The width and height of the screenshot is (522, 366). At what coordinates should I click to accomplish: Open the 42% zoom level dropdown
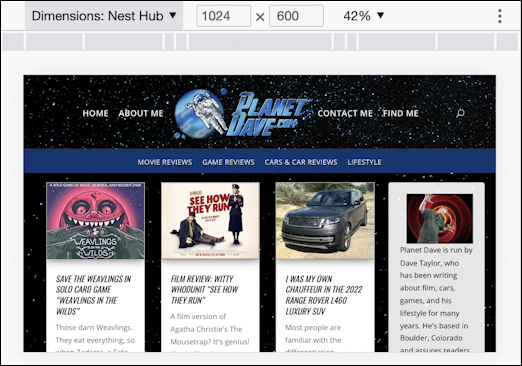(x=363, y=16)
